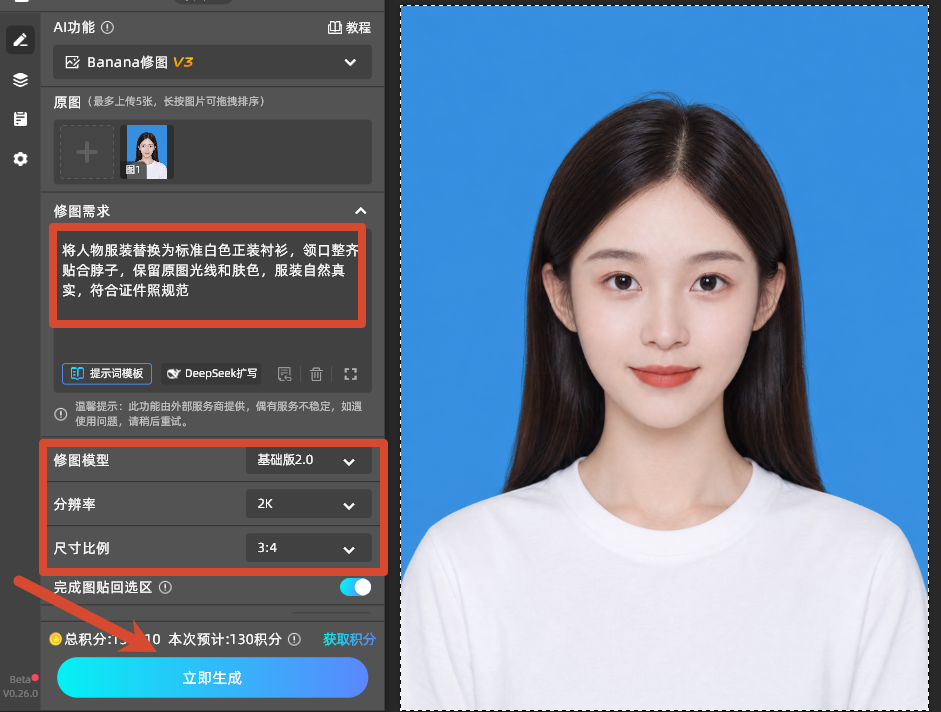Click the prompt history icon next to DeepSeek扩写
Viewport: 941px width, 712px height.
[x=284, y=374]
